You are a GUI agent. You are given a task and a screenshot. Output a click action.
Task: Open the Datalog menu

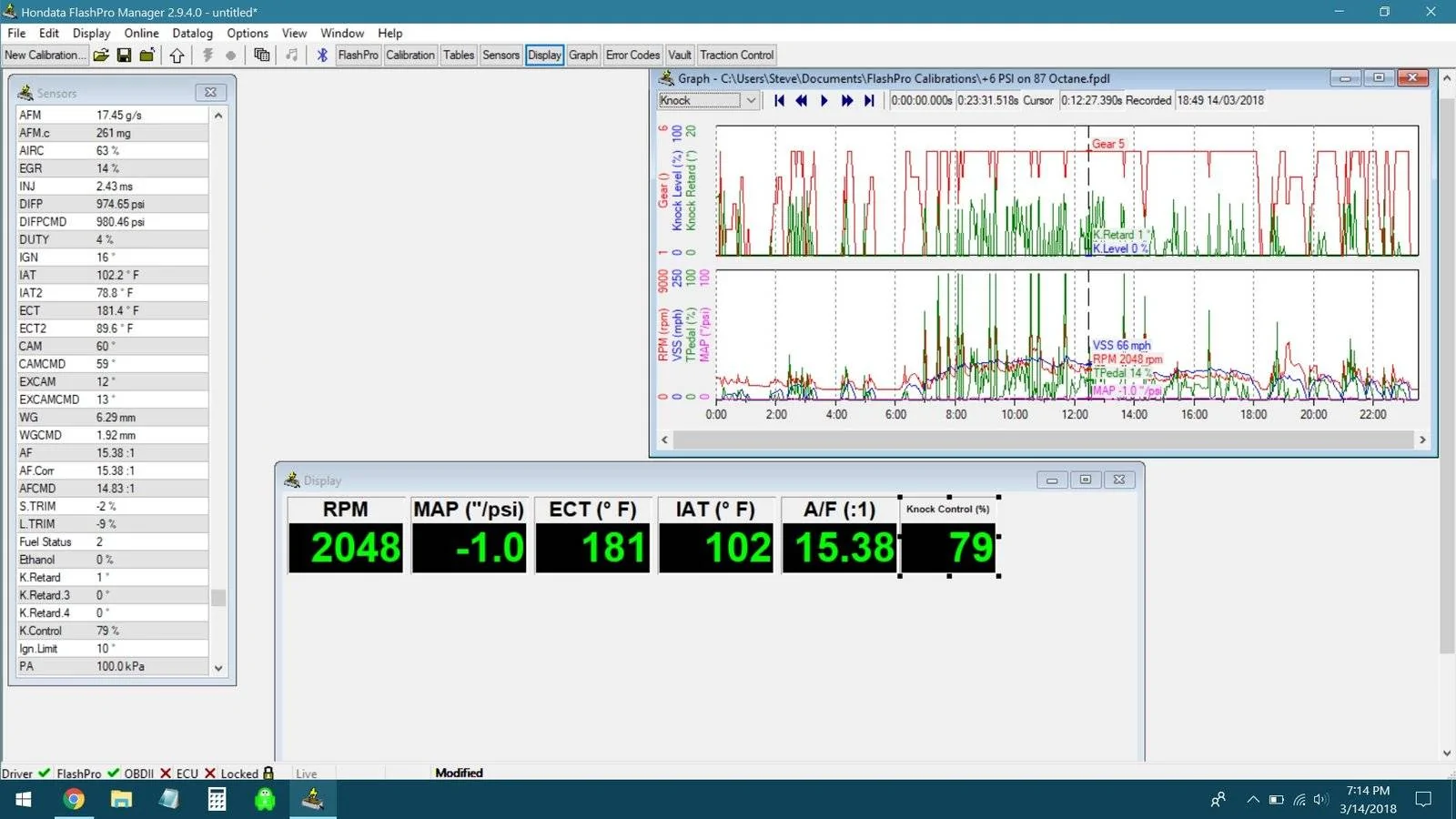pos(192,33)
